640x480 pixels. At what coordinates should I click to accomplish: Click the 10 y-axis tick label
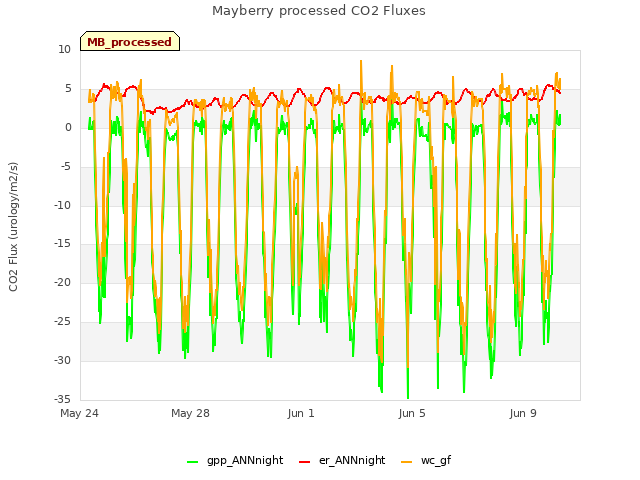pos(64,50)
